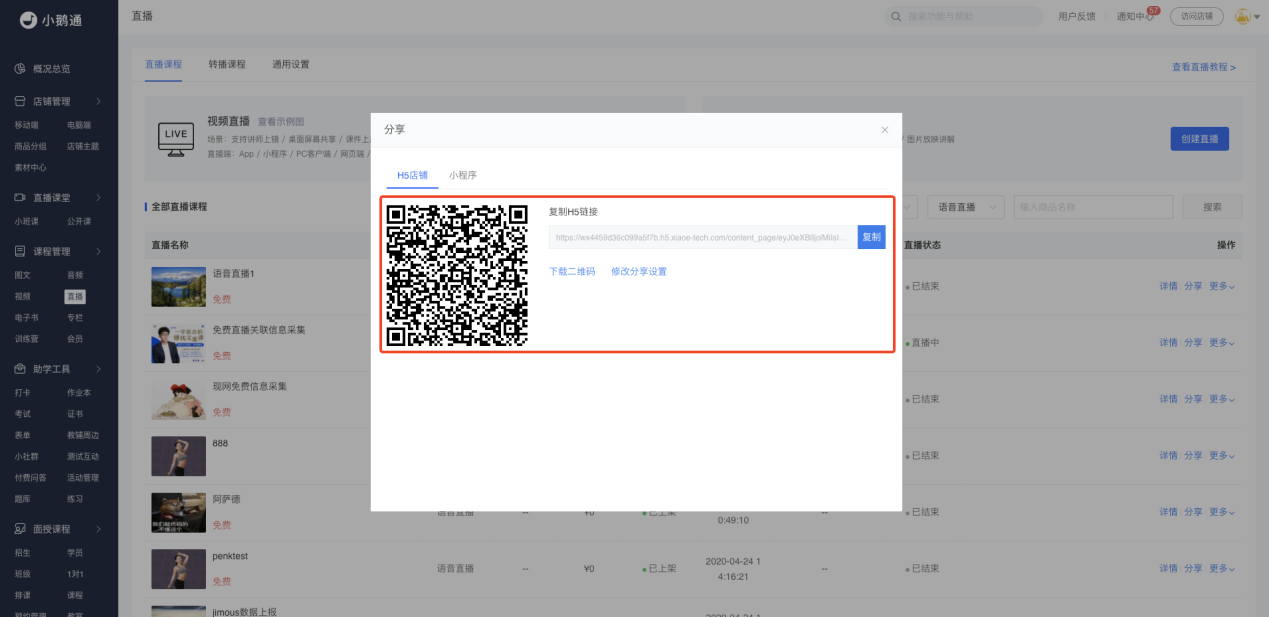Open 详情 for the 语音直播1 row
This screenshot has width=1269, height=617.
click(1168, 286)
